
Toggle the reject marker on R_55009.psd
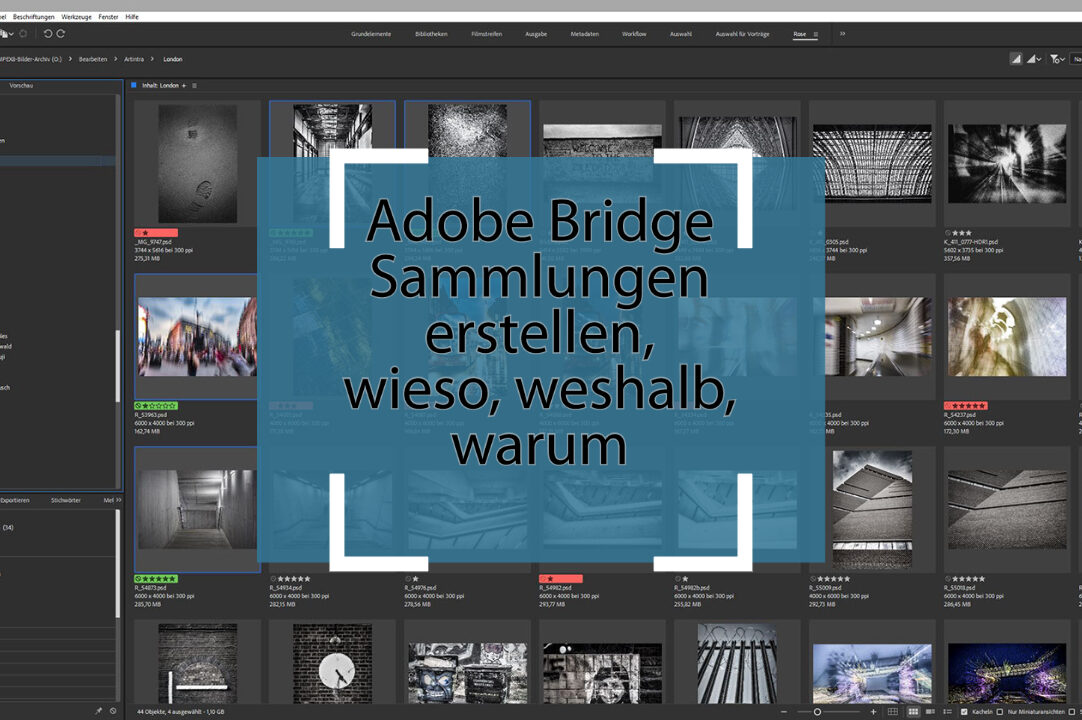(813, 579)
